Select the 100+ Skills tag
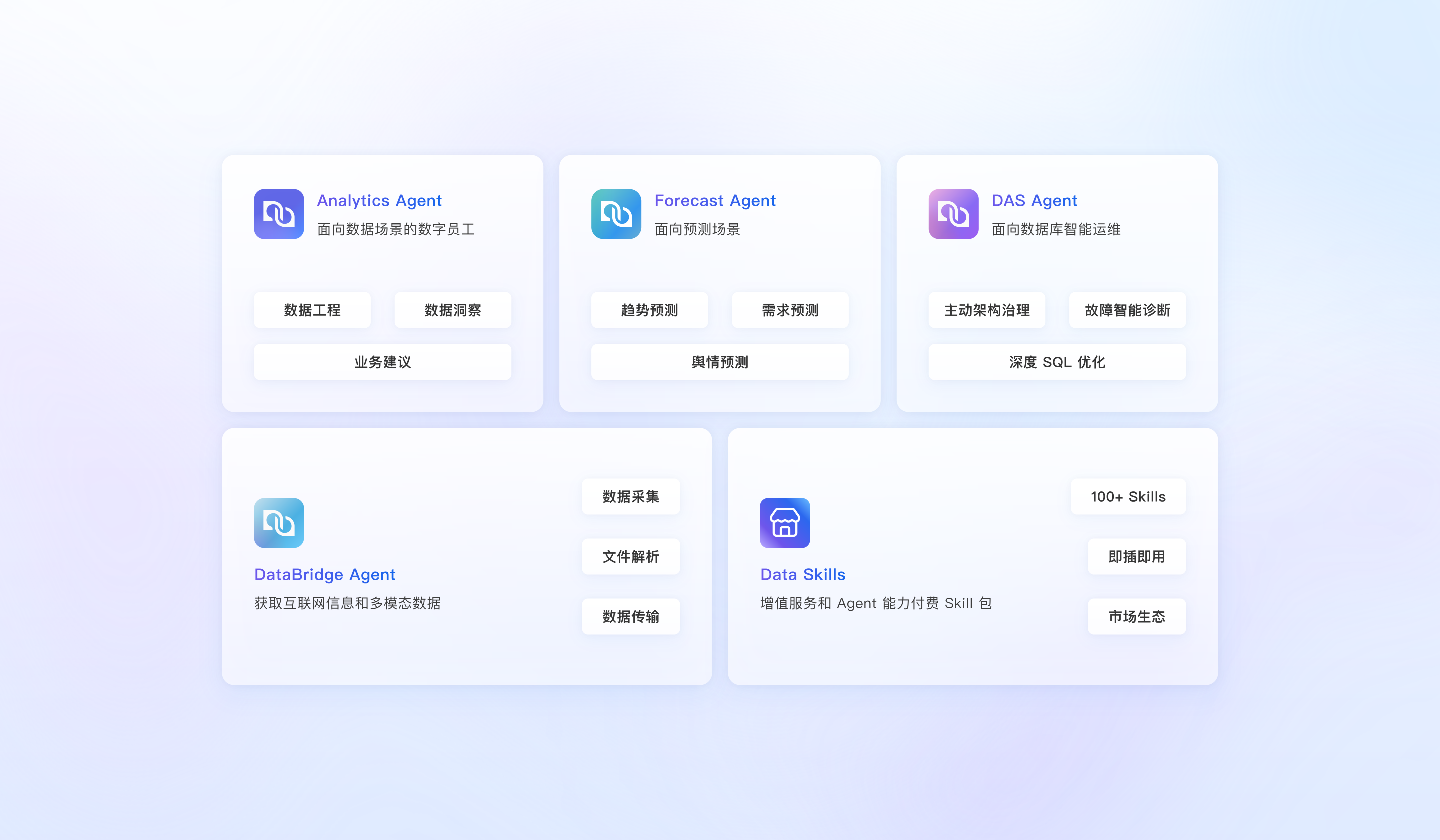The width and height of the screenshot is (1440, 840). pos(1128,496)
